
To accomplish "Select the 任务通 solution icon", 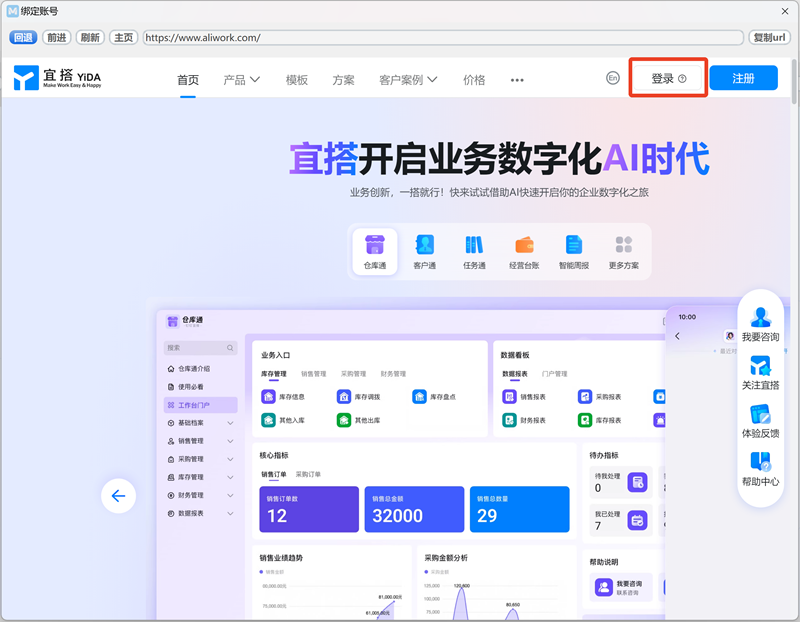I will [x=474, y=244].
